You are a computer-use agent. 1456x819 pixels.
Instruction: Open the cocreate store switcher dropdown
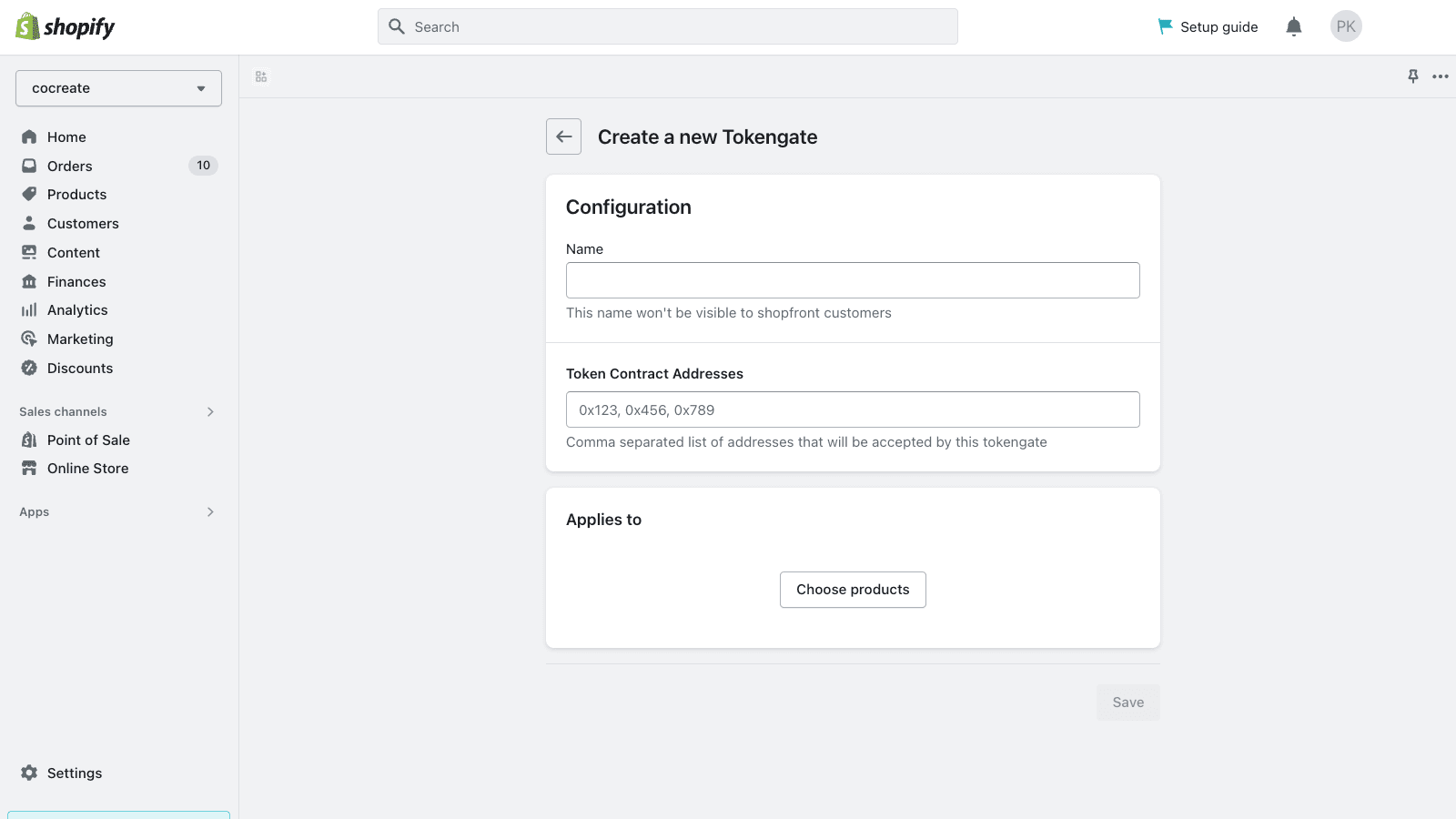pos(118,88)
